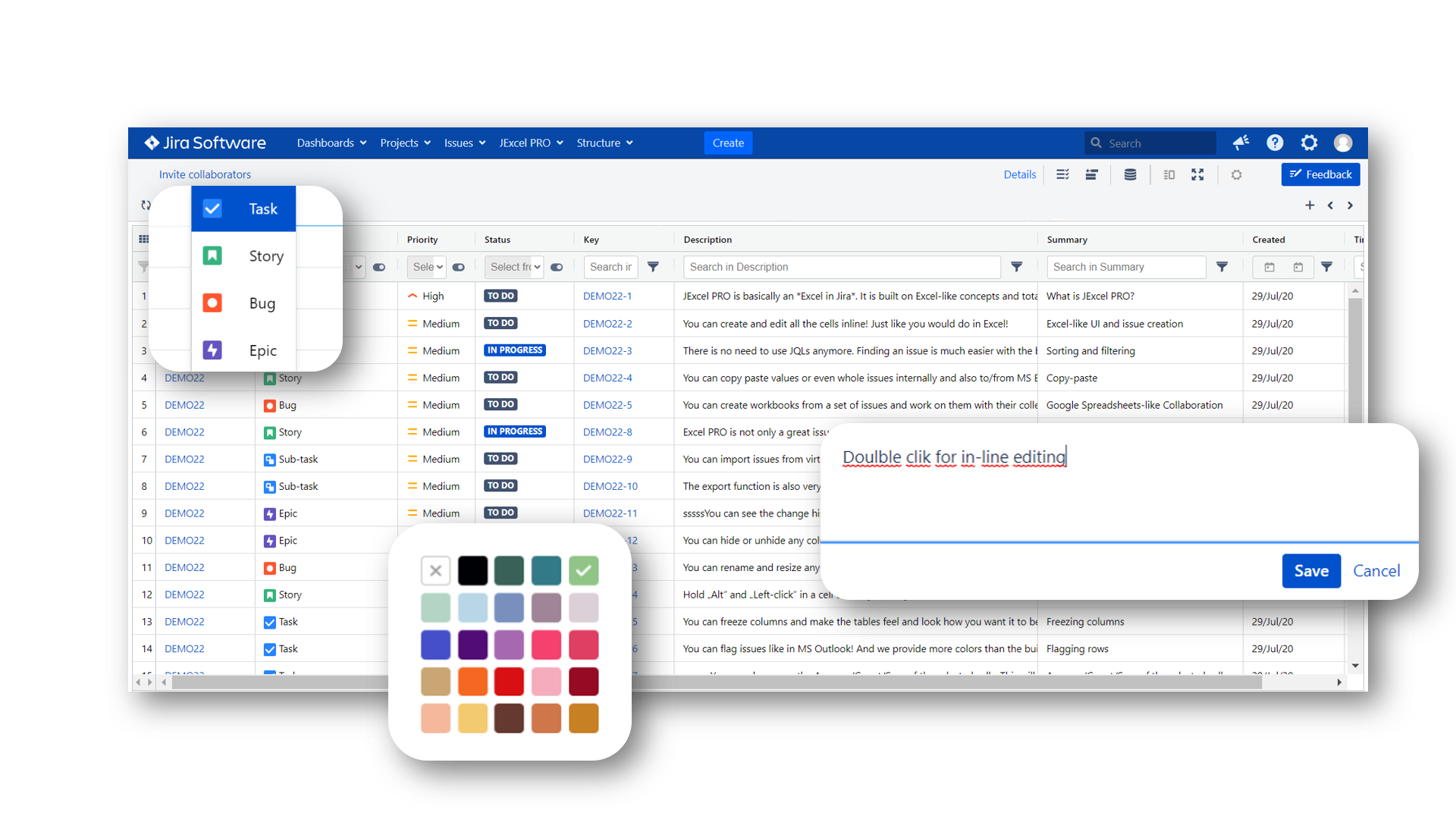
Task: Click the vertical scrollbar down arrow
Action: click(1355, 666)
